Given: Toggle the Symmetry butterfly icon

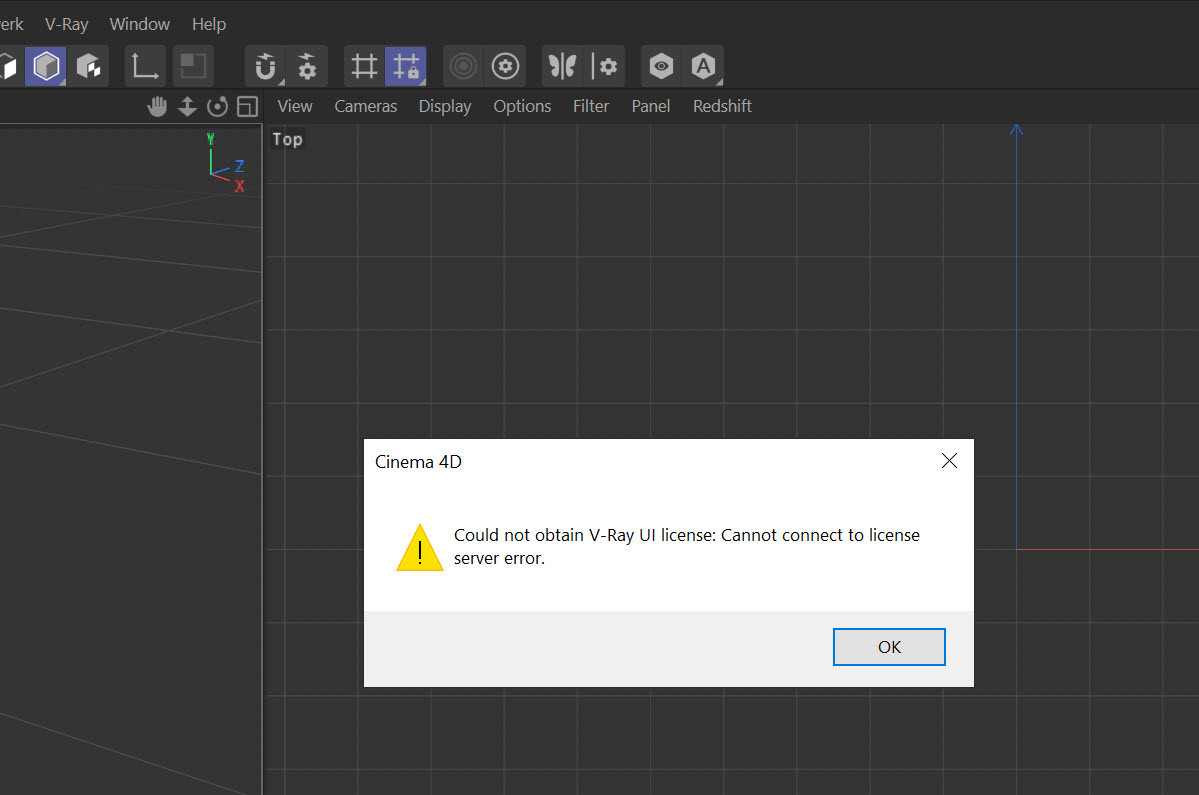Looking at the screenshot, I should (562, 67).
